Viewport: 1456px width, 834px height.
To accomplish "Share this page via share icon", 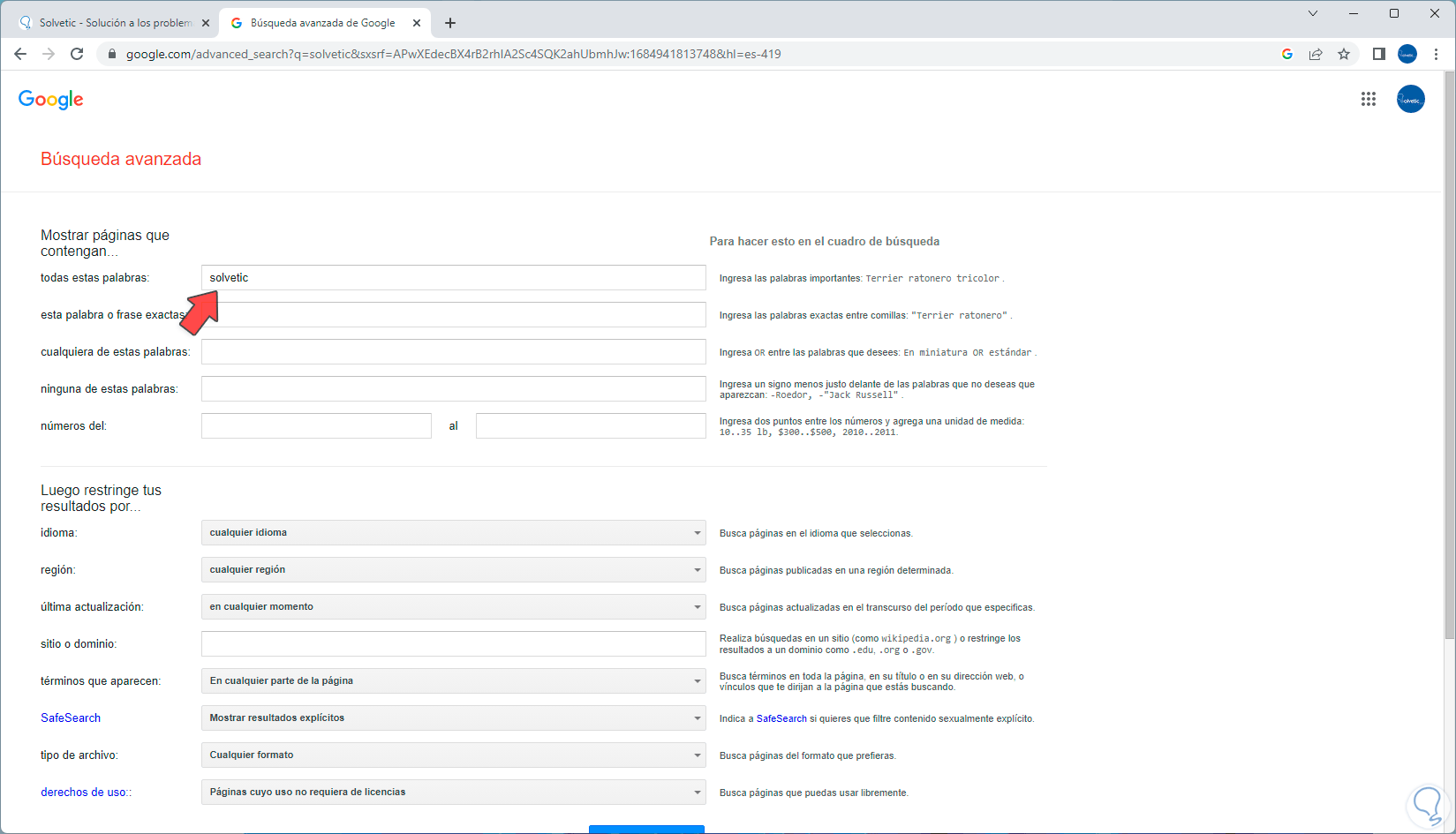I will coord(1316,54).
